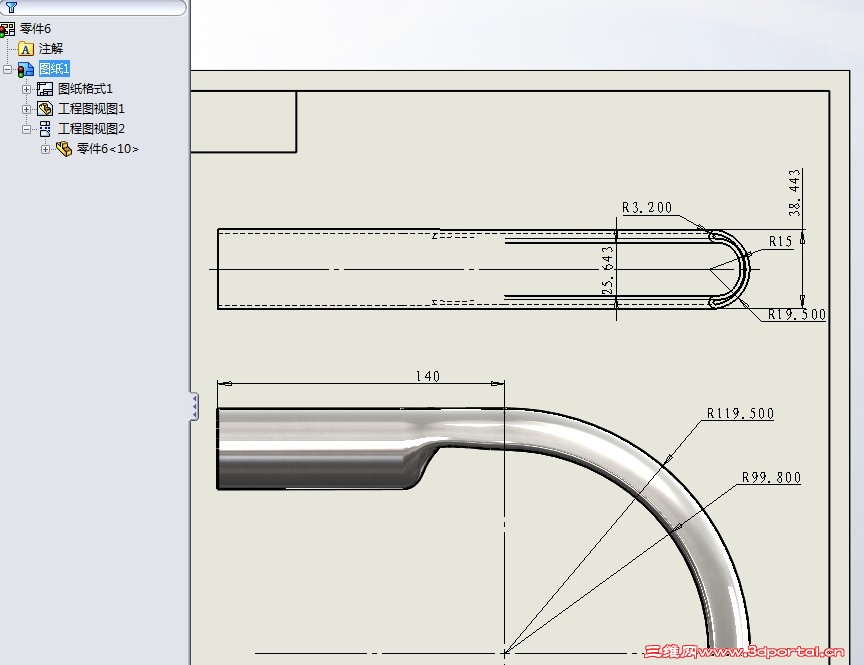Expand the 零件6<10> node
This screenshot has width=864, height=665.
[x=45, y=149]
